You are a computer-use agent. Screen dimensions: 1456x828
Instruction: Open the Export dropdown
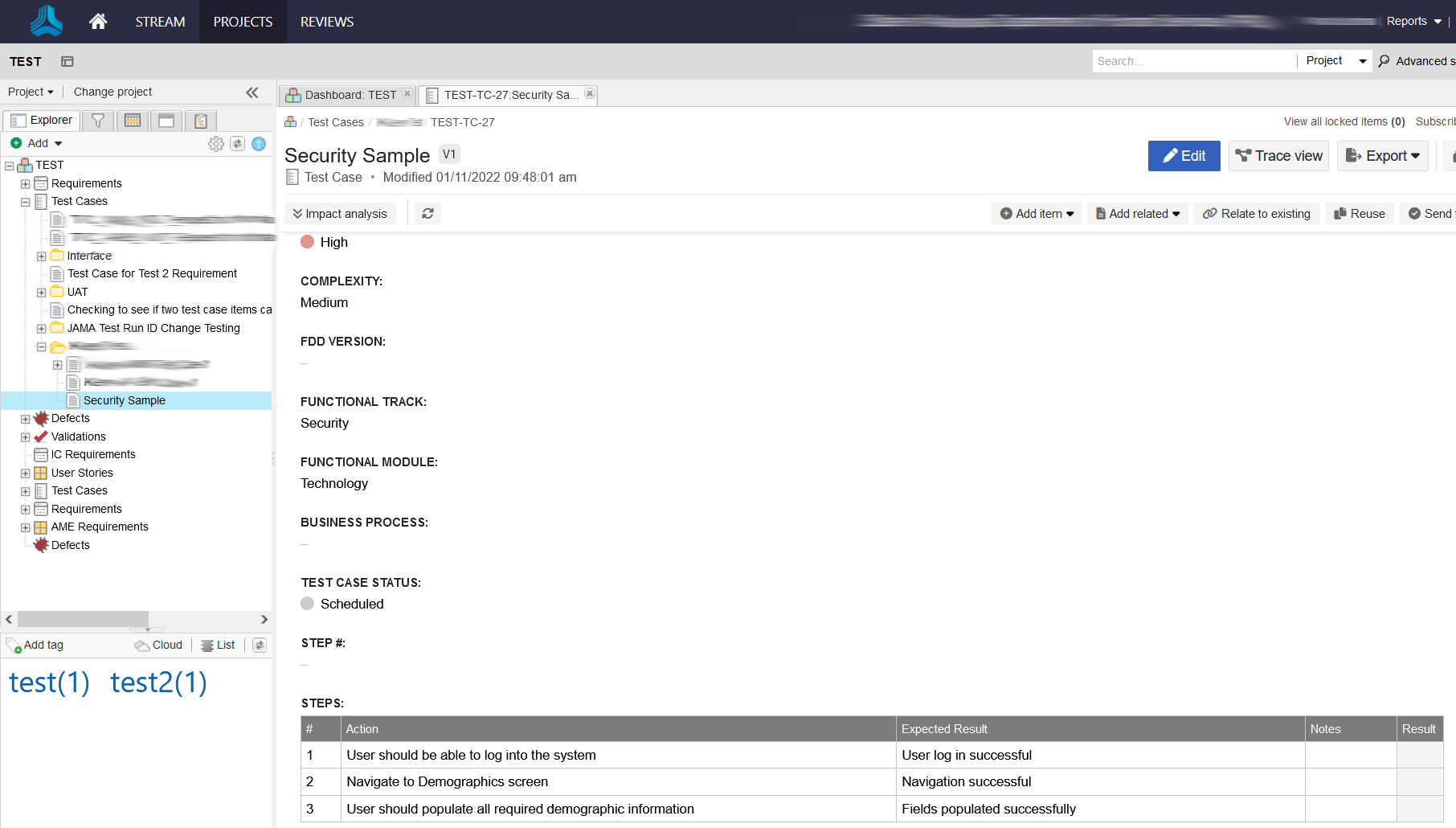[x=1382, y=156]
